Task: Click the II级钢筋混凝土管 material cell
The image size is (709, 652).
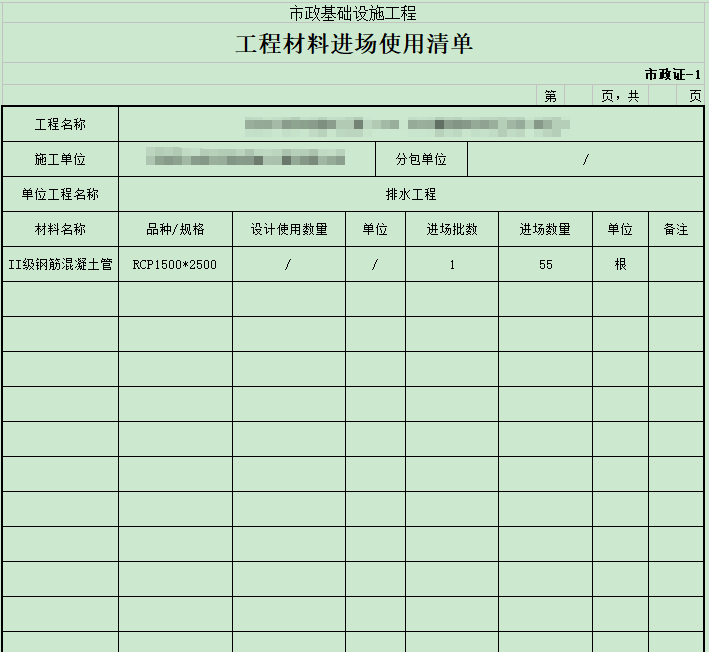Action: [x=60, y=265]
